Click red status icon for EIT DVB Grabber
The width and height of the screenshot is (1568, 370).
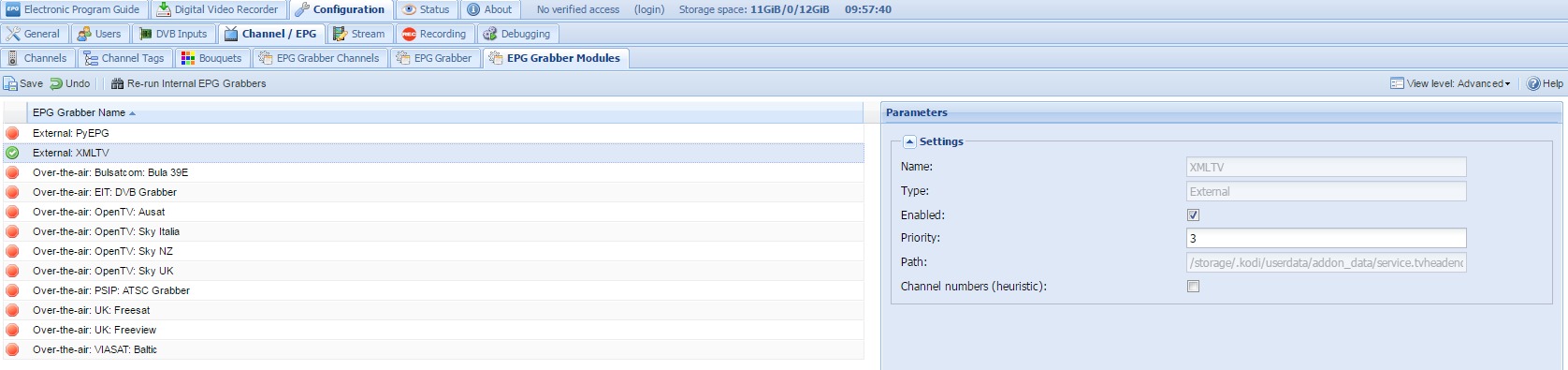(12, 192)
